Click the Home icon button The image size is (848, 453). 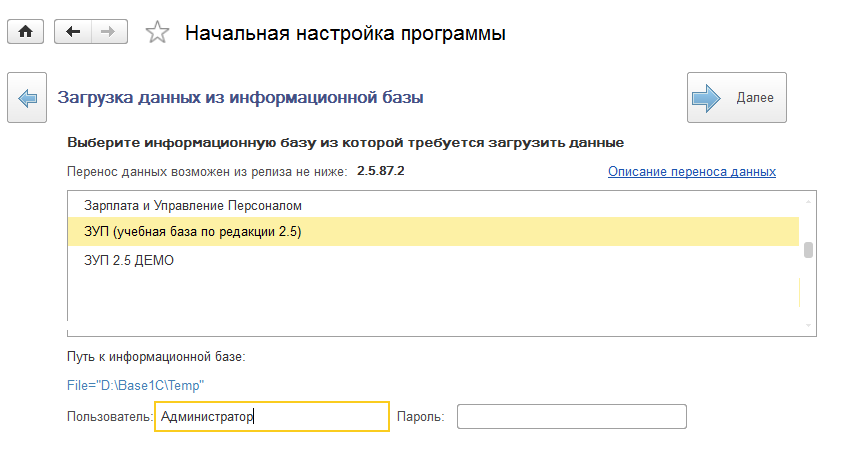(x=25, y=31)
